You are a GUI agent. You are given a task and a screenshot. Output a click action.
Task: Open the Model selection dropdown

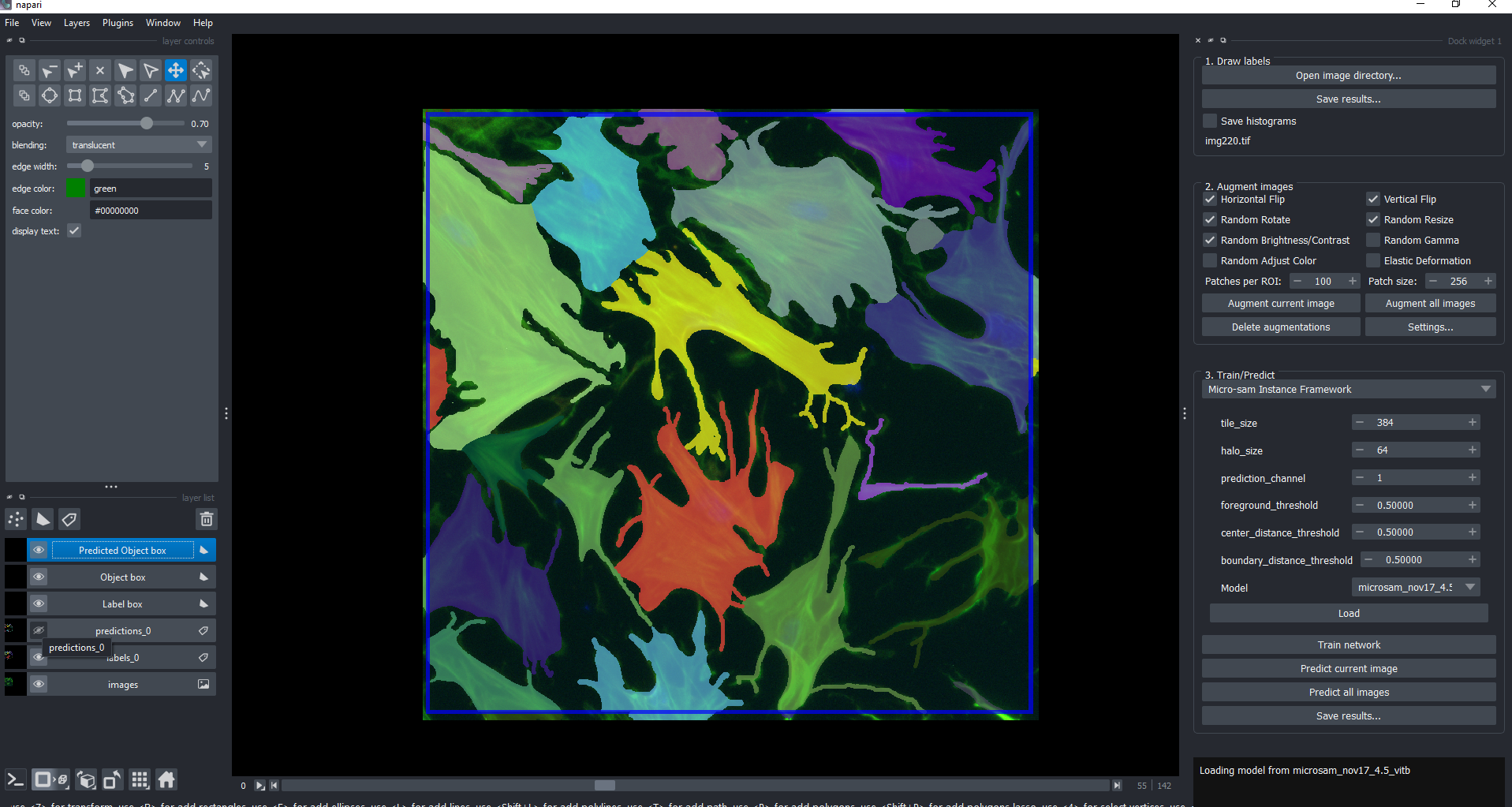1415,588
